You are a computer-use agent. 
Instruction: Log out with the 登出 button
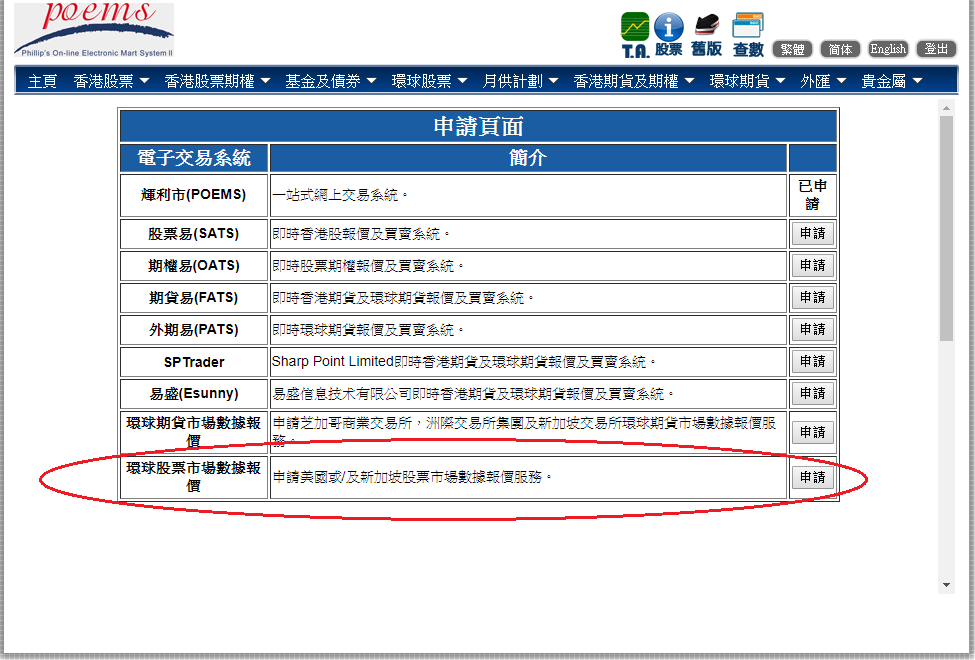(x=936, y=49)
